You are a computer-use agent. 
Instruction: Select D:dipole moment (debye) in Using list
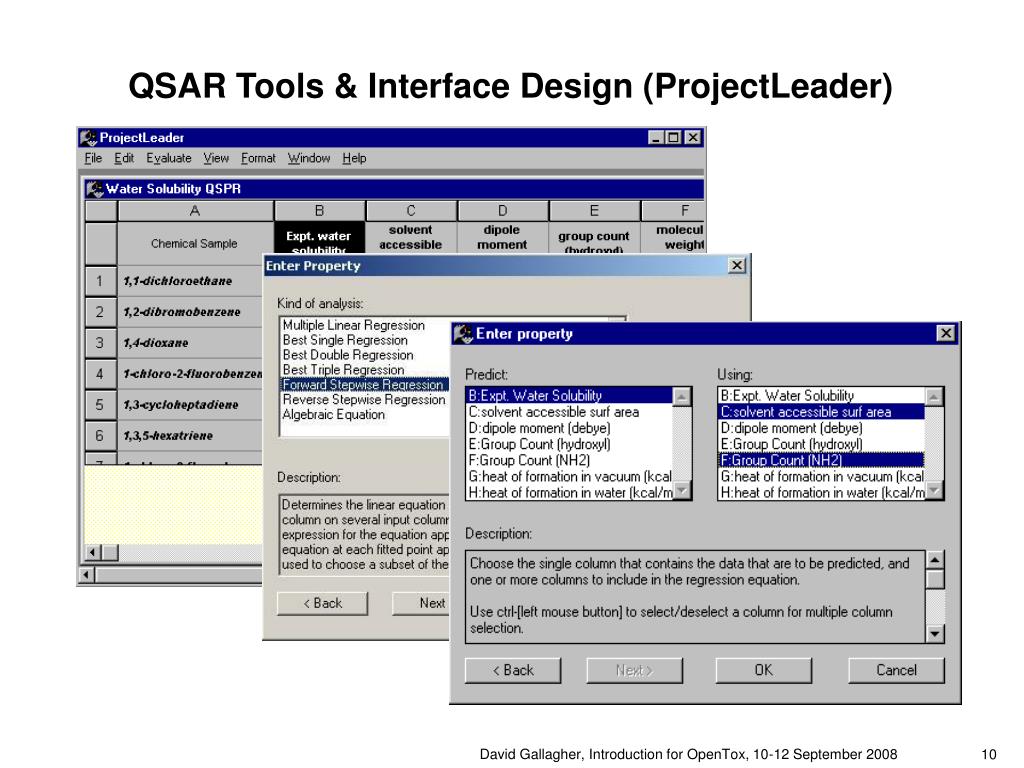point(822,428)
